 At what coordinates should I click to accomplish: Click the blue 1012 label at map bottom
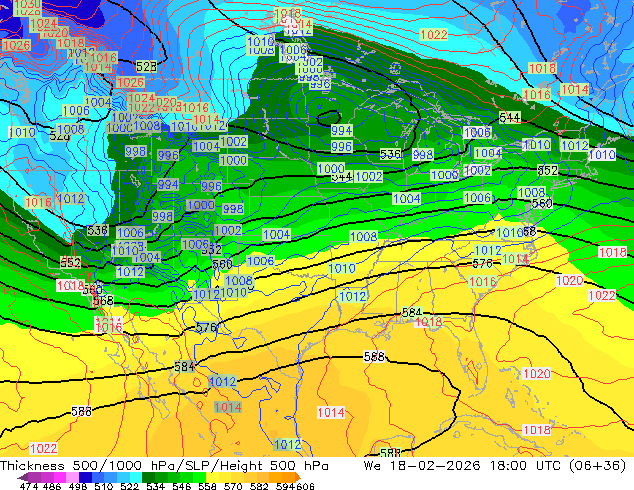[x=287, y=445]
